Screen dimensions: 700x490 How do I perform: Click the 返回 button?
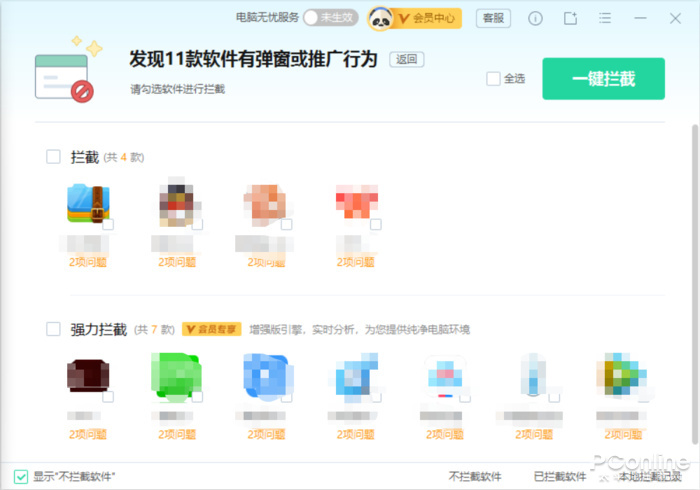point(406,59)
